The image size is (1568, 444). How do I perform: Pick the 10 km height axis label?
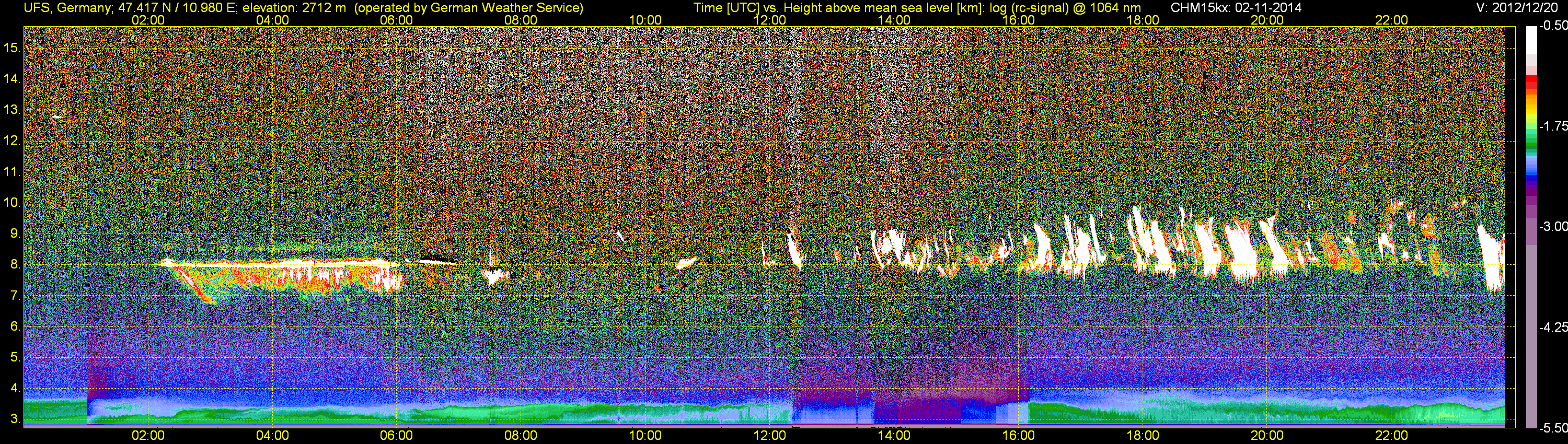click(12, 203)
